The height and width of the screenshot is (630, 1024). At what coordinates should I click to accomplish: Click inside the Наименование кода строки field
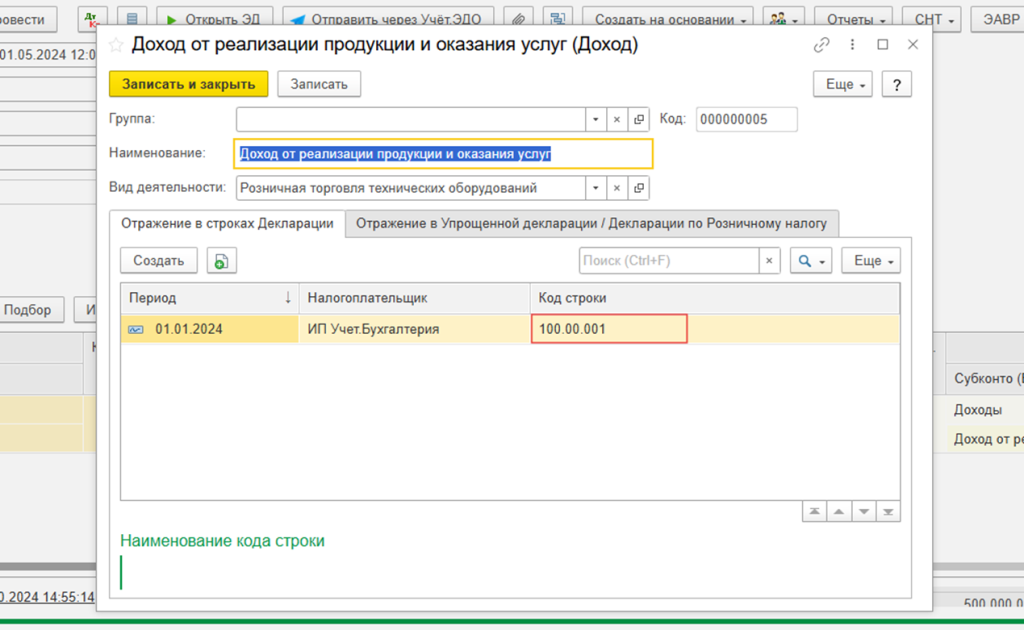(x=400, y=574)
